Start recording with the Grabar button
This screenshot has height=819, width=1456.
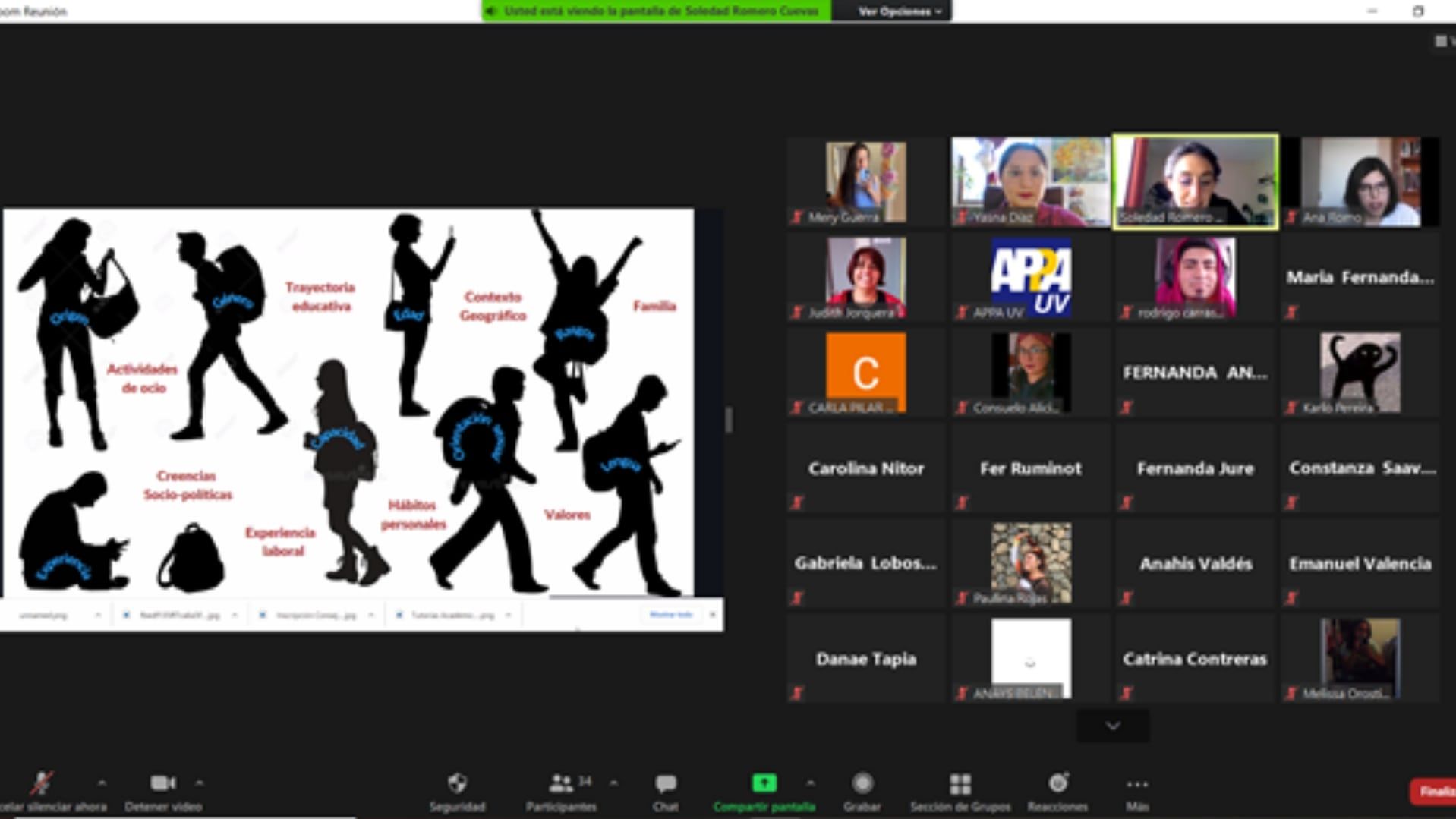tap(862, 783)
